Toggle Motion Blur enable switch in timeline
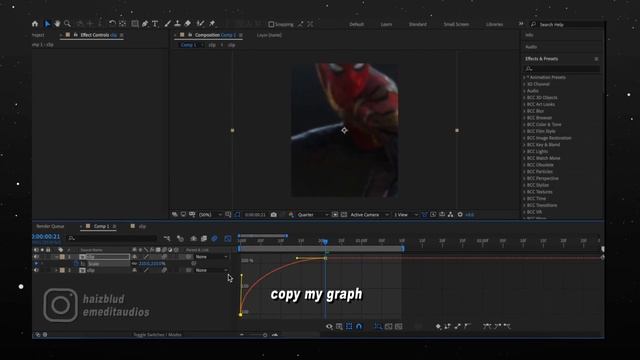 coord(214,238)
